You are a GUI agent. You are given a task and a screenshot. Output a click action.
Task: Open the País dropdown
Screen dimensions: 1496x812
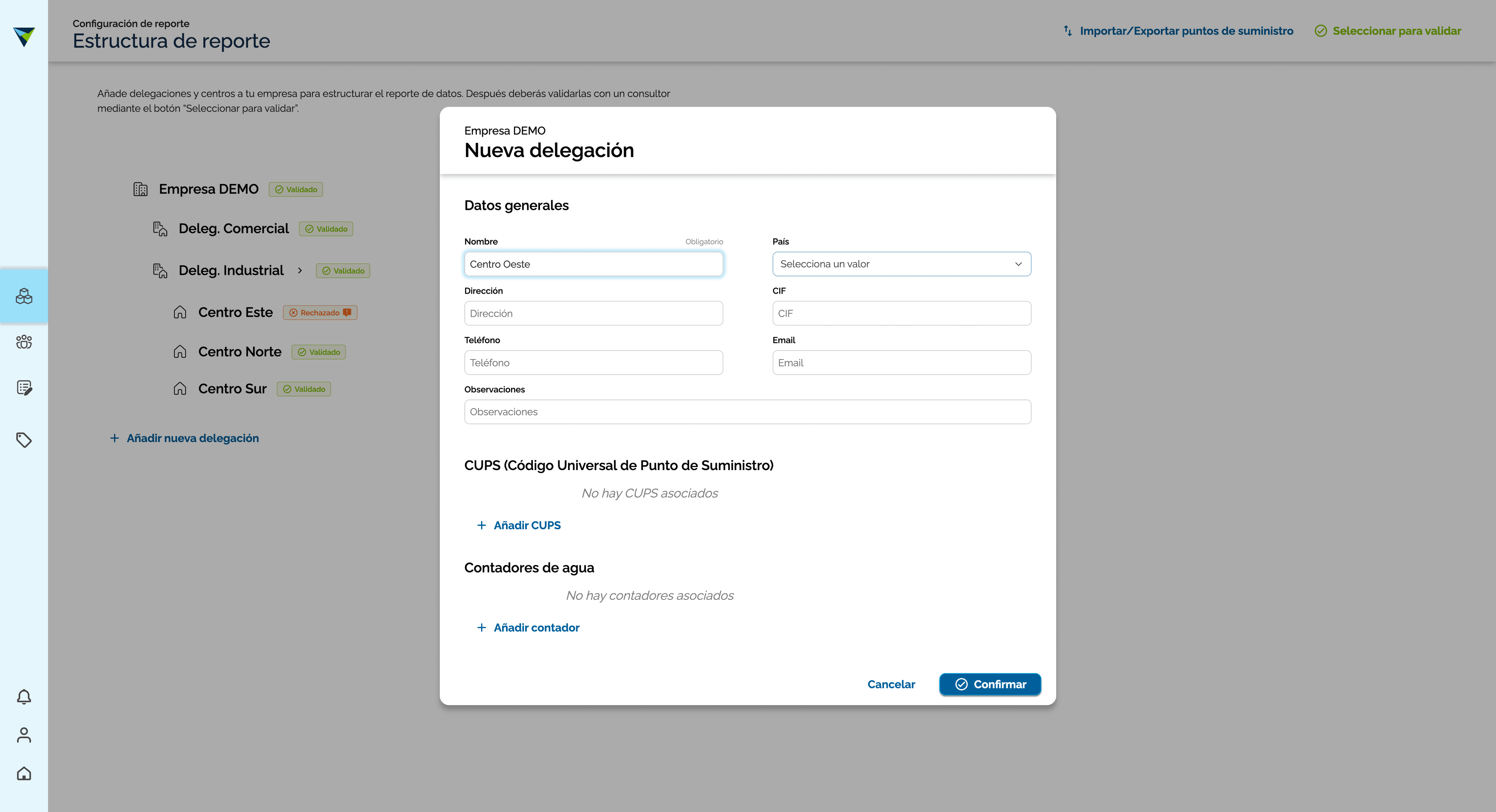[x=901, y=264]
